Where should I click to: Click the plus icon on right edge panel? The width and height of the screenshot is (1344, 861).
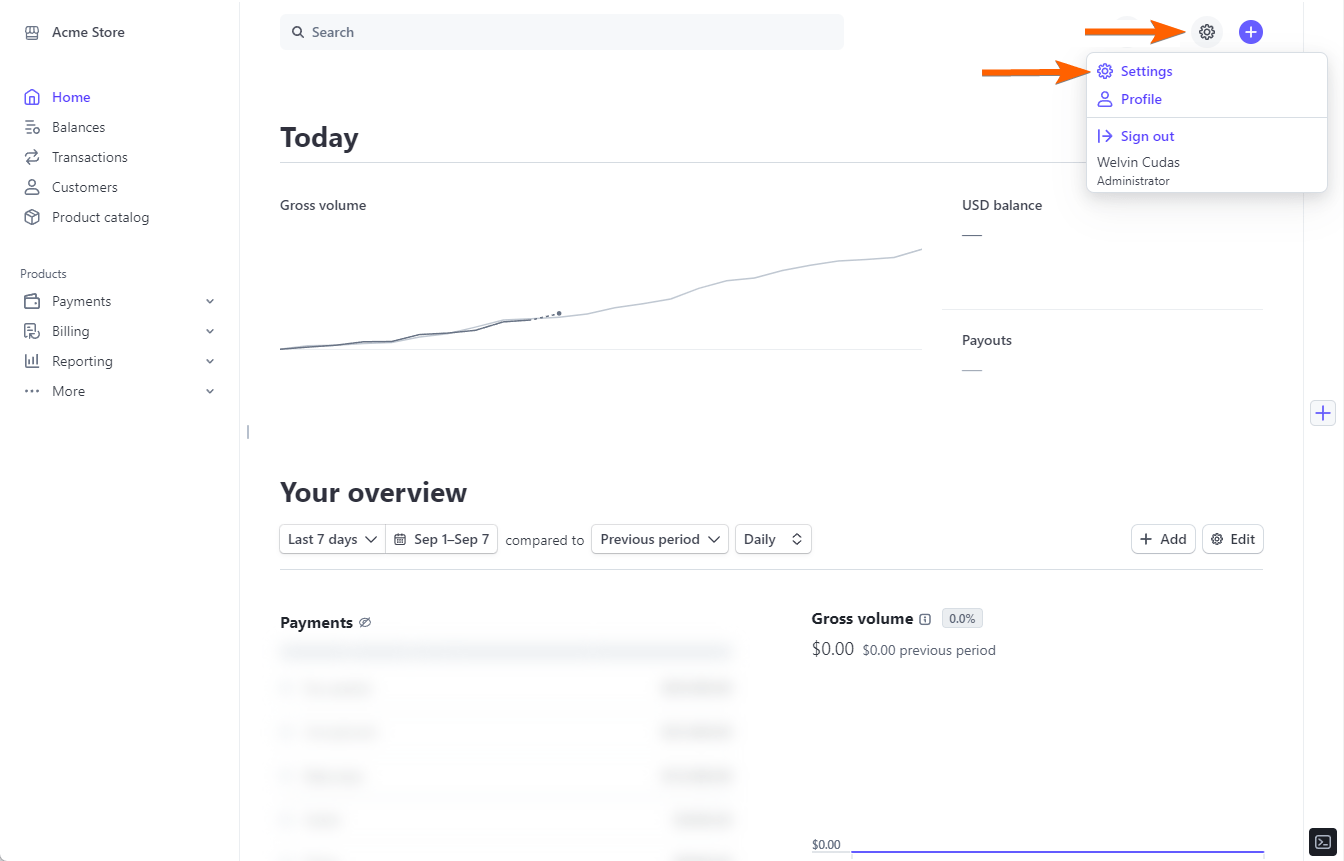(x=1323, y=413)
